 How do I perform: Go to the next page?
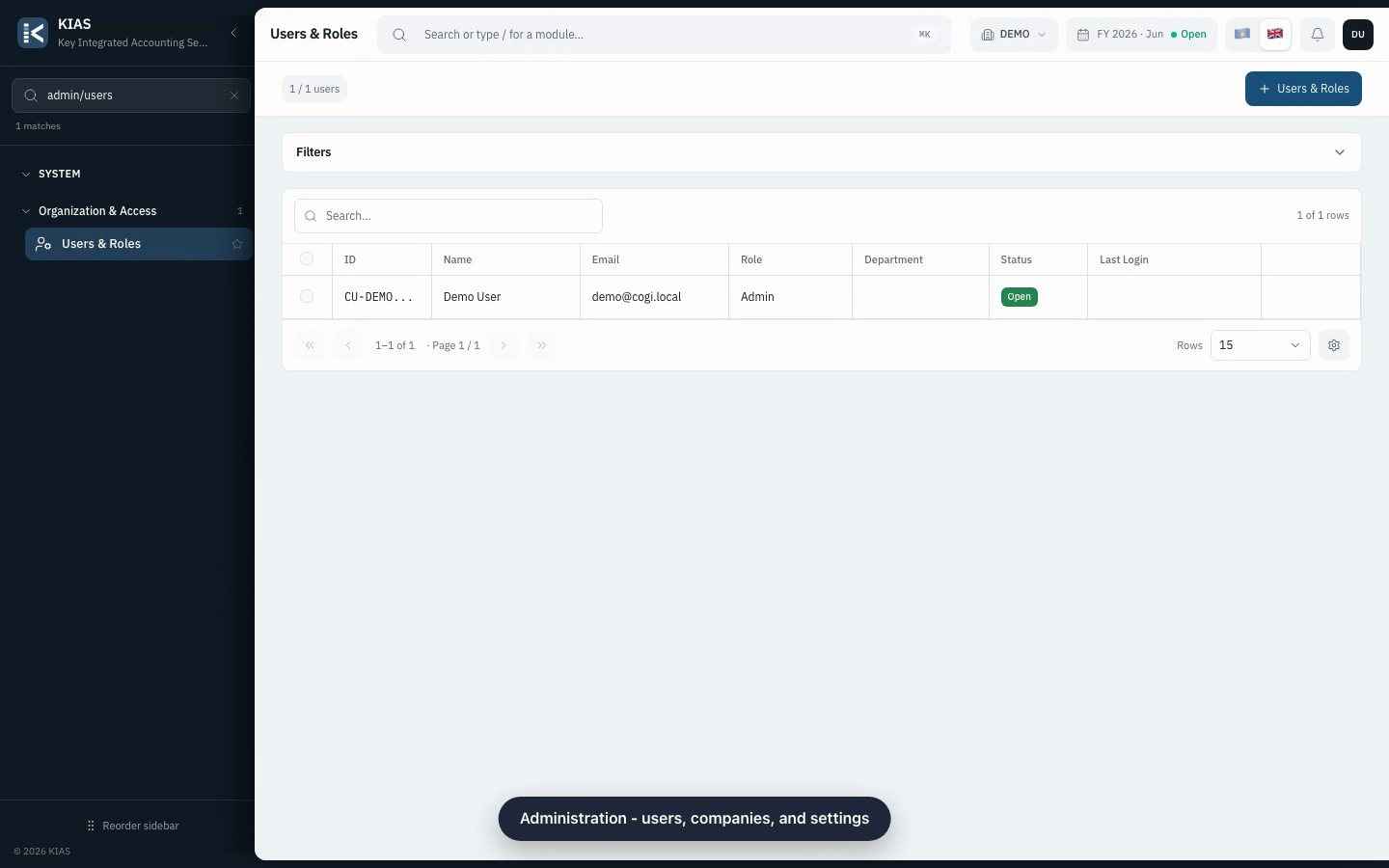click(504, 345)
